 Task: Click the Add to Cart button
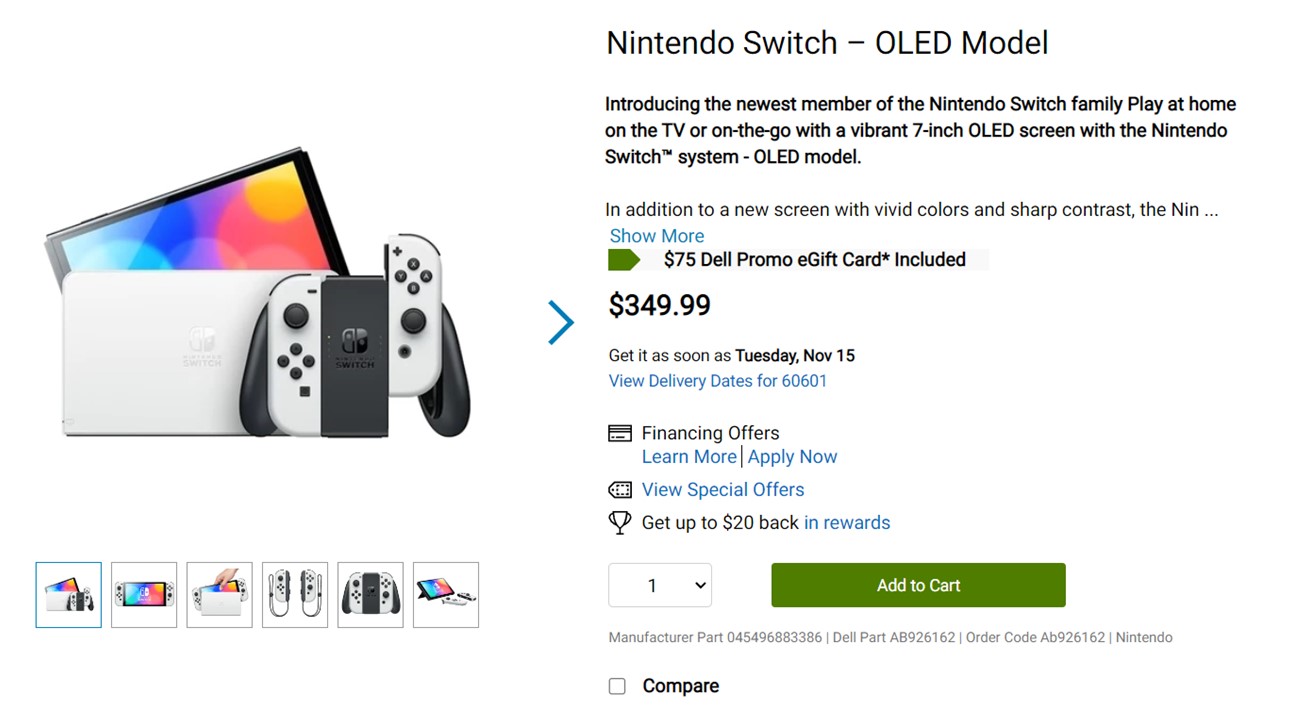(918, 585)
